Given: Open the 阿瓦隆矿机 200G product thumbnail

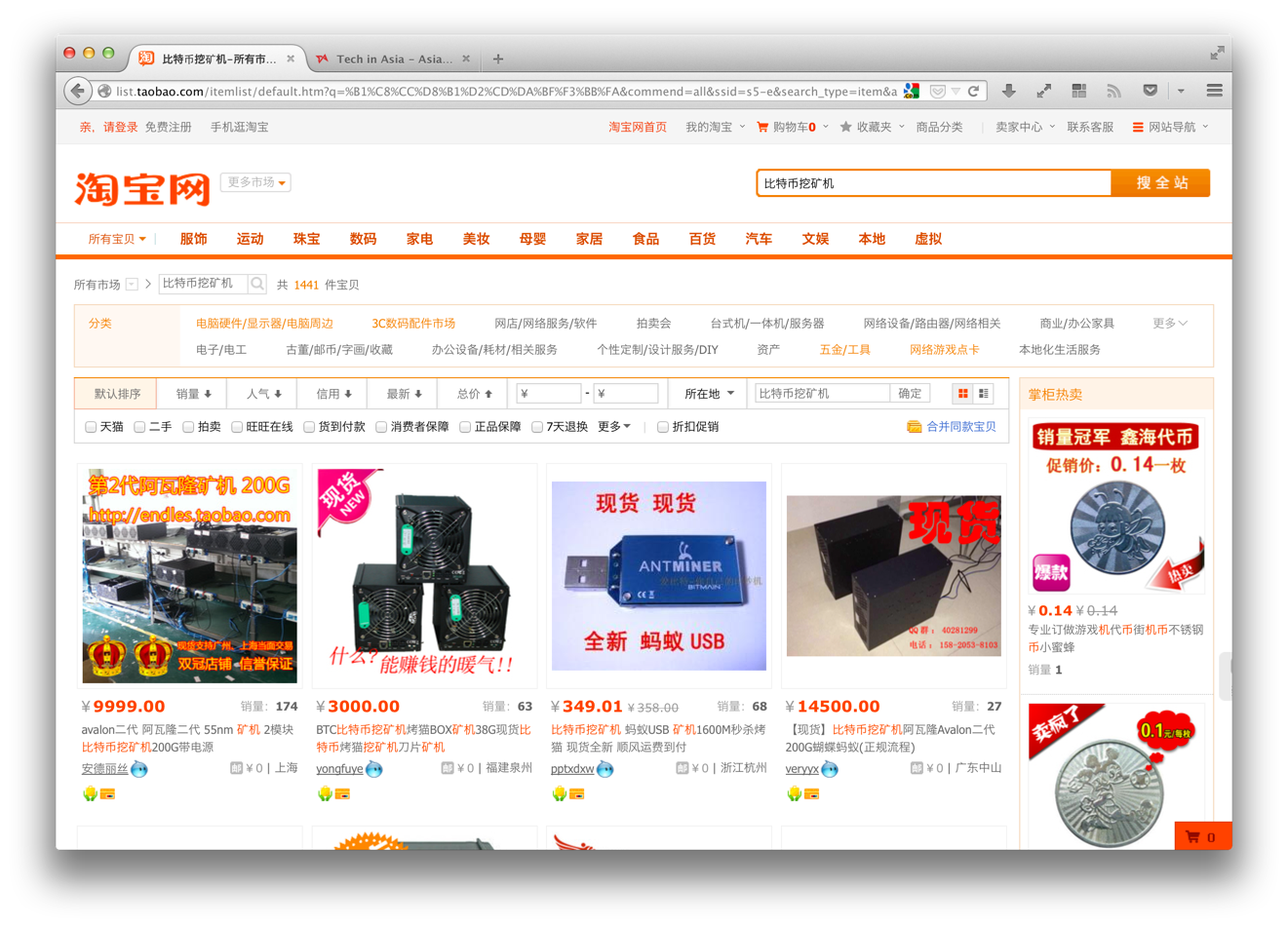Looking at the screenshot, I should click(189, 575).
